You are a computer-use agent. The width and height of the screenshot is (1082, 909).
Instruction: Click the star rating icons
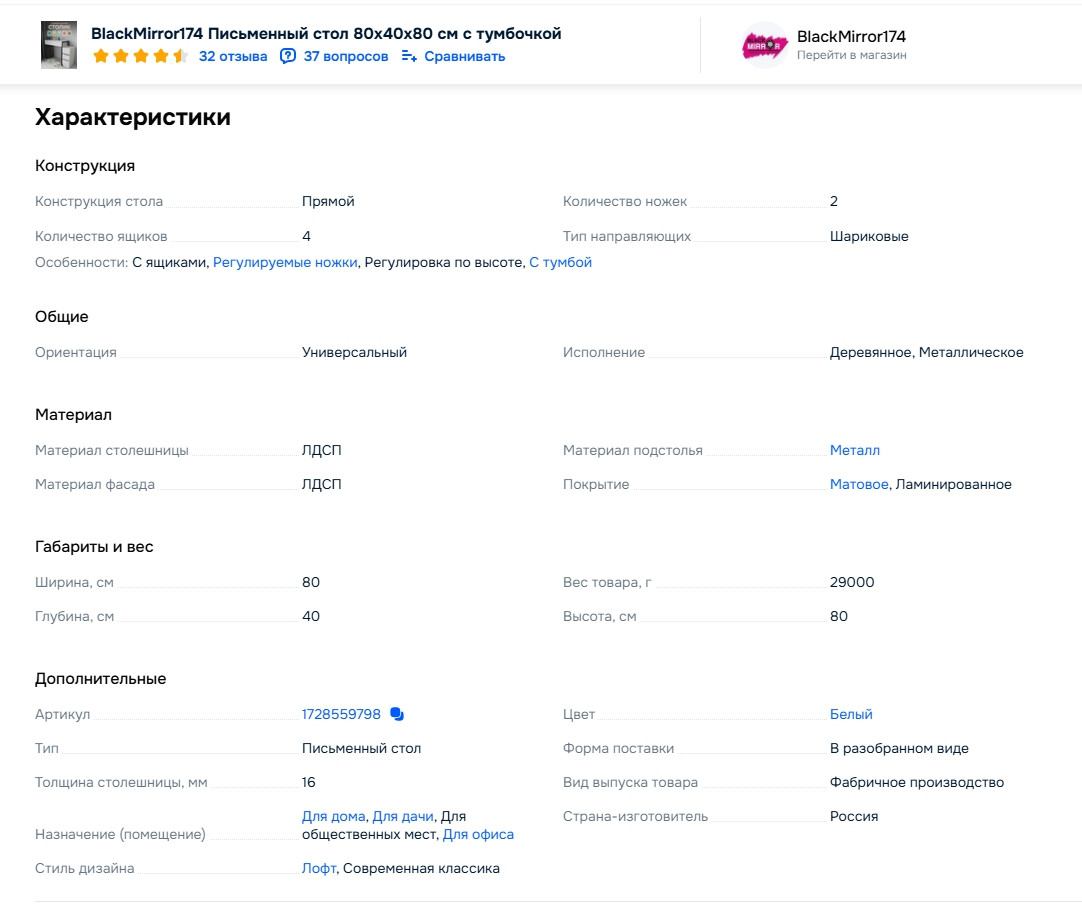(140, 57)
